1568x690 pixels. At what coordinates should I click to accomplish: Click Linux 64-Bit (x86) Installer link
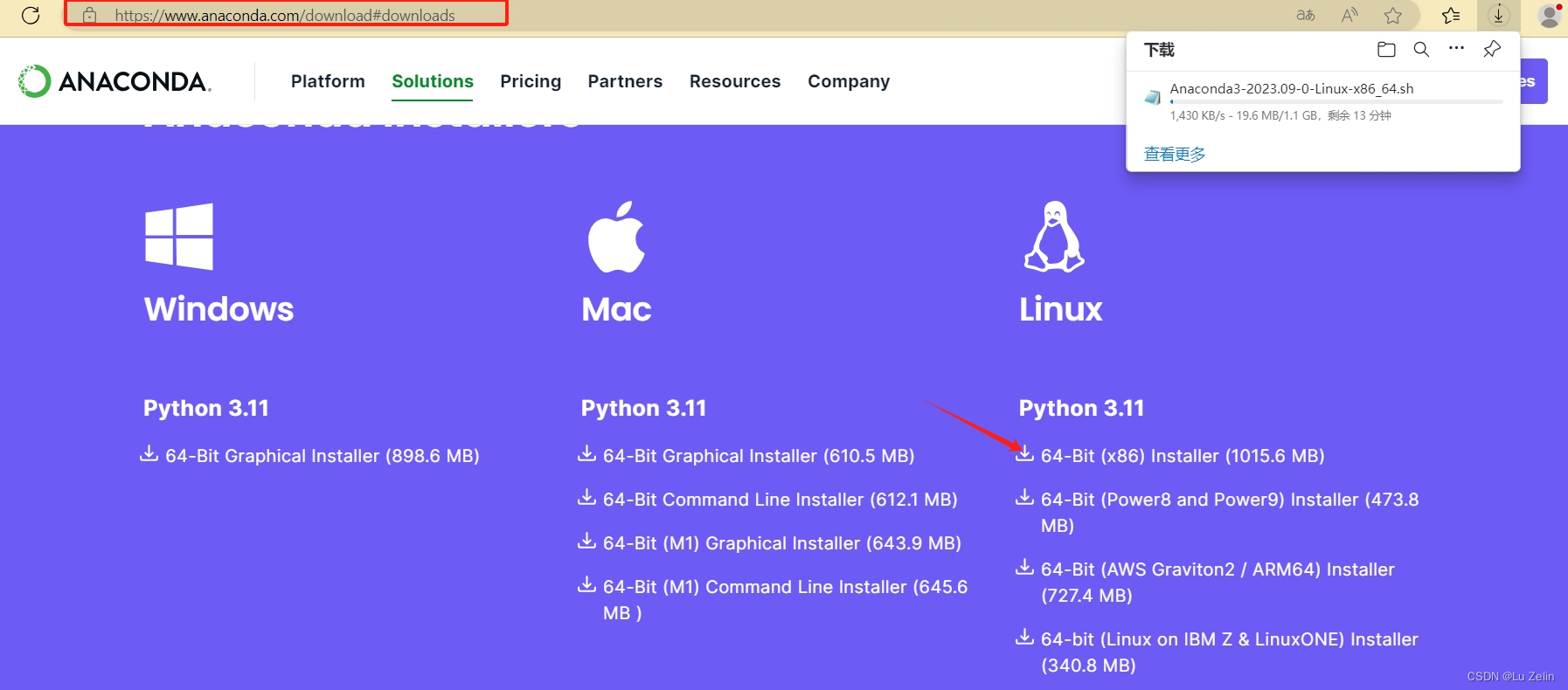(x=1183, y=456)
